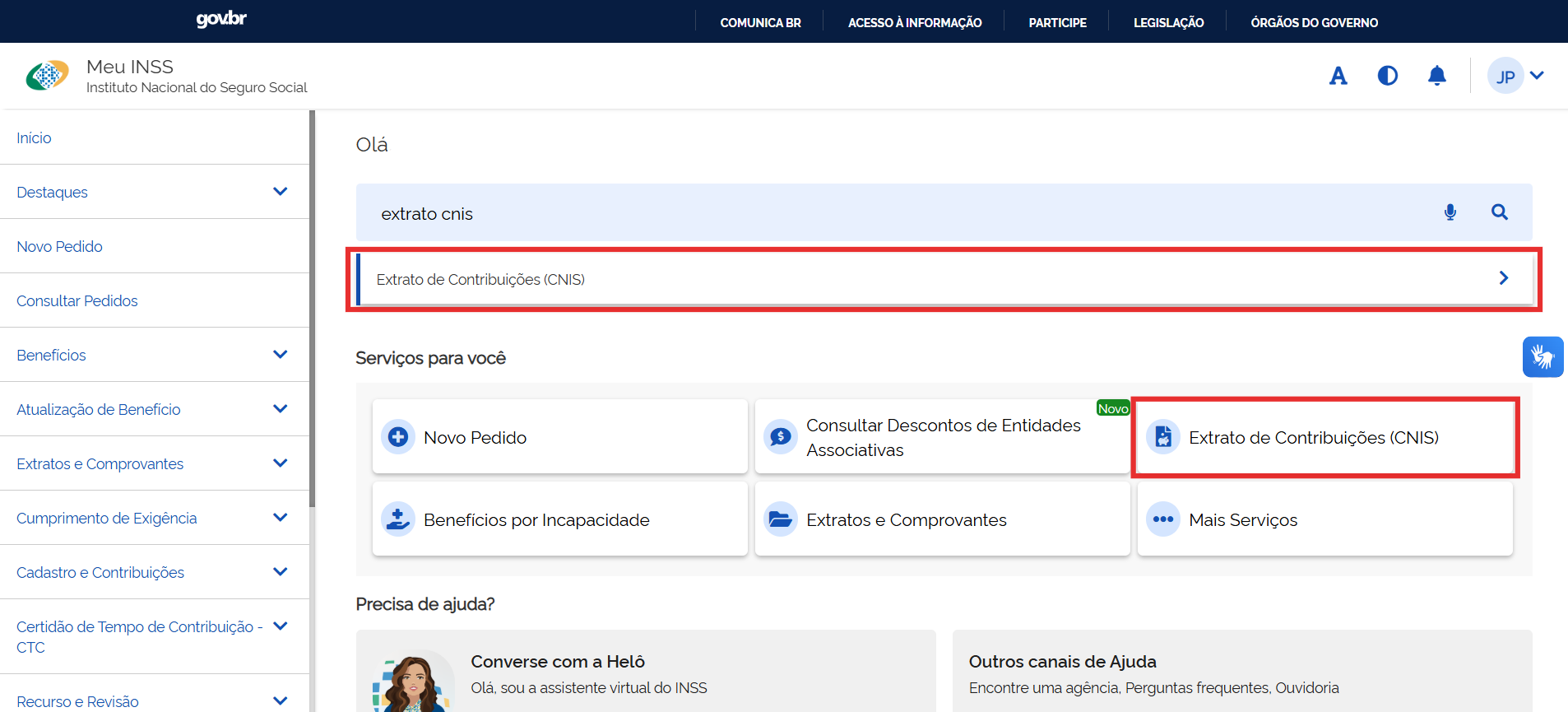Open the Novo Pedido service card
1568x712 pixels.
(x=559, y=436)
